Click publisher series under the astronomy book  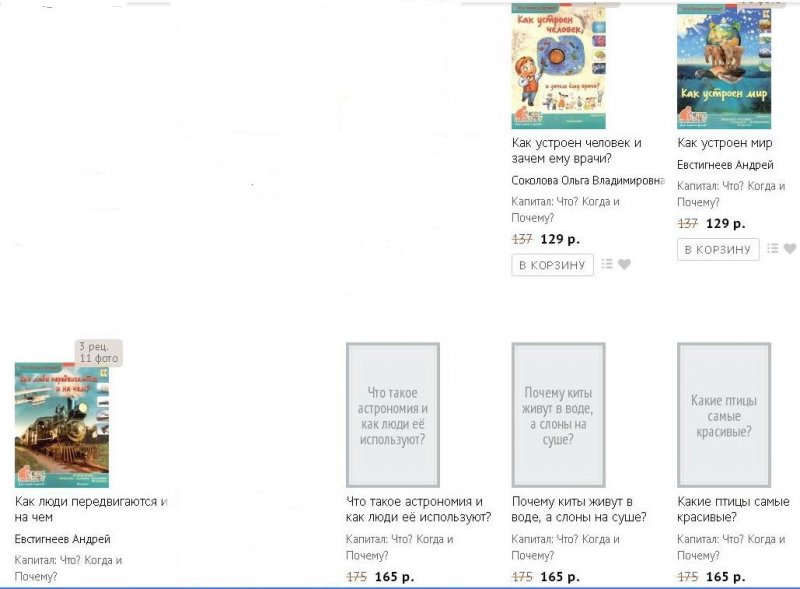point(399,547)
